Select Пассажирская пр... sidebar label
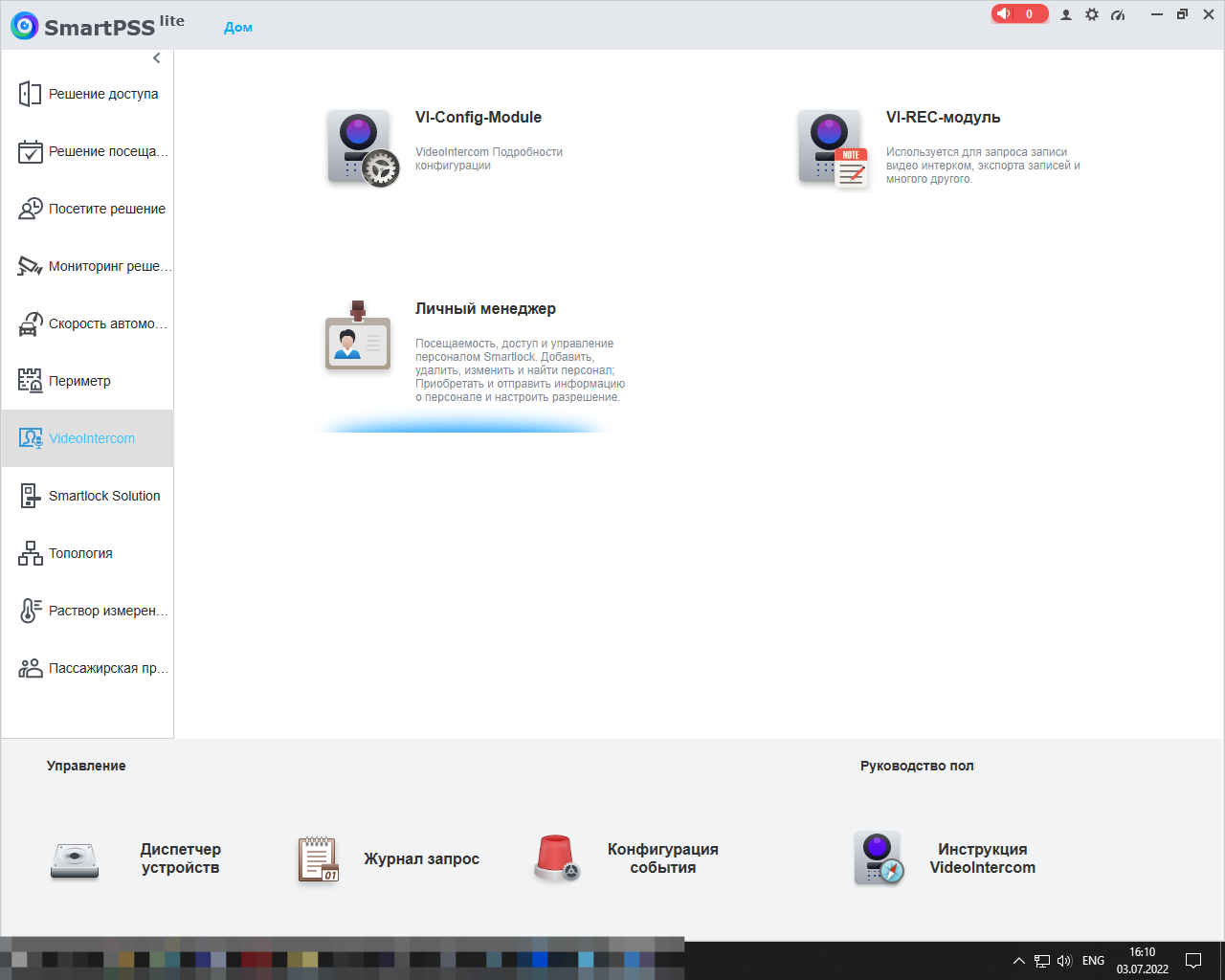The height and width of the screenshot is (980, 1225). point(109,668)
